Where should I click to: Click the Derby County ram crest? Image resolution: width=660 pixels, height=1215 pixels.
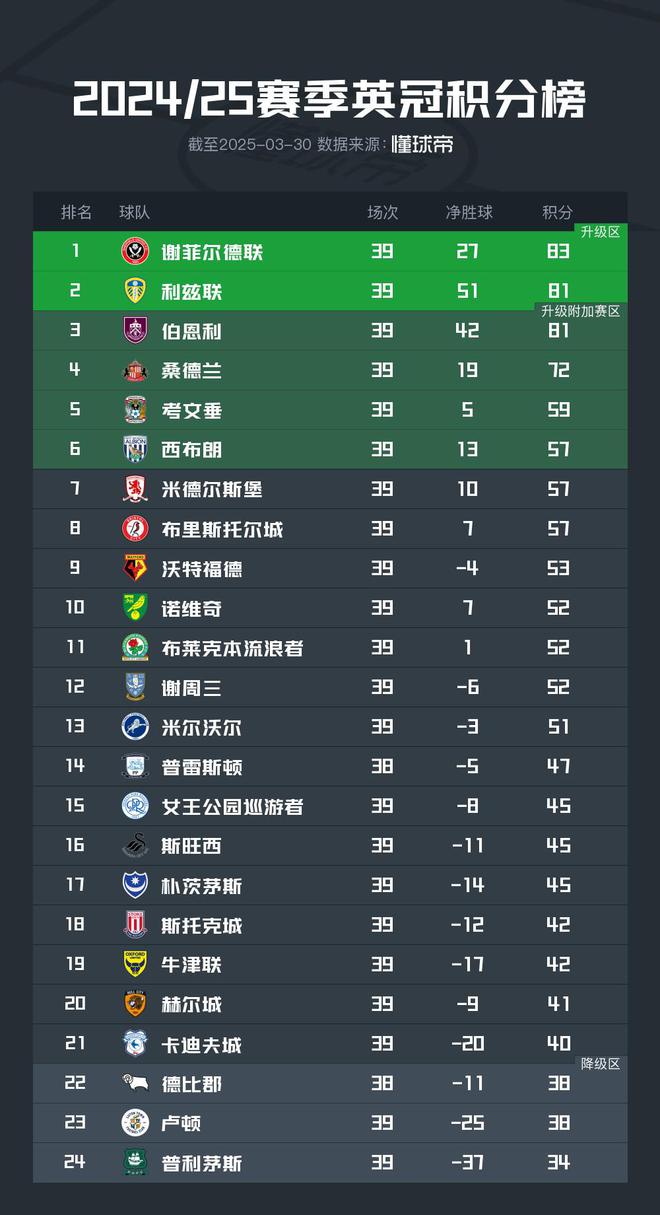click(x=135, y=1083)
